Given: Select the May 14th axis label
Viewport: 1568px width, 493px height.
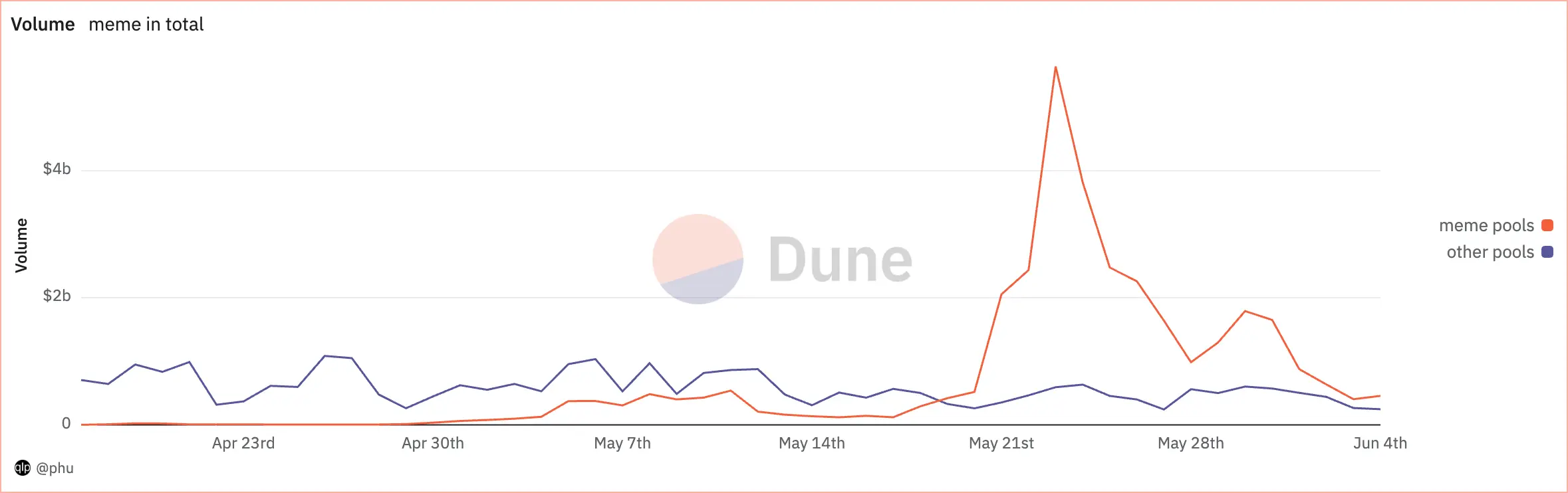Looking at the screenshot, I should (x=812, y=443).
